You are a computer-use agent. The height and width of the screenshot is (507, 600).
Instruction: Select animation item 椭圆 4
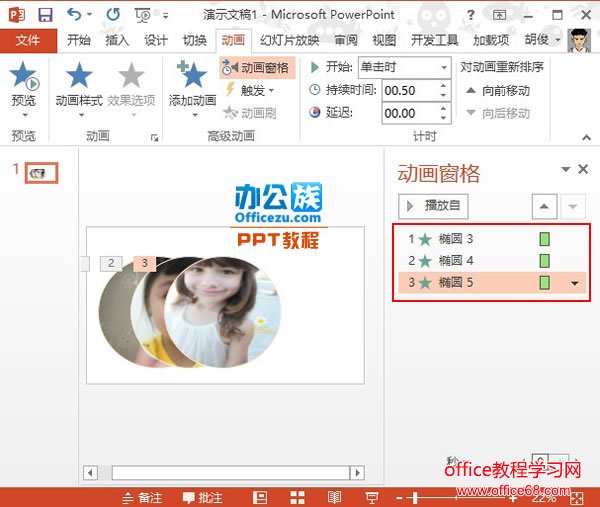(492, 261)
